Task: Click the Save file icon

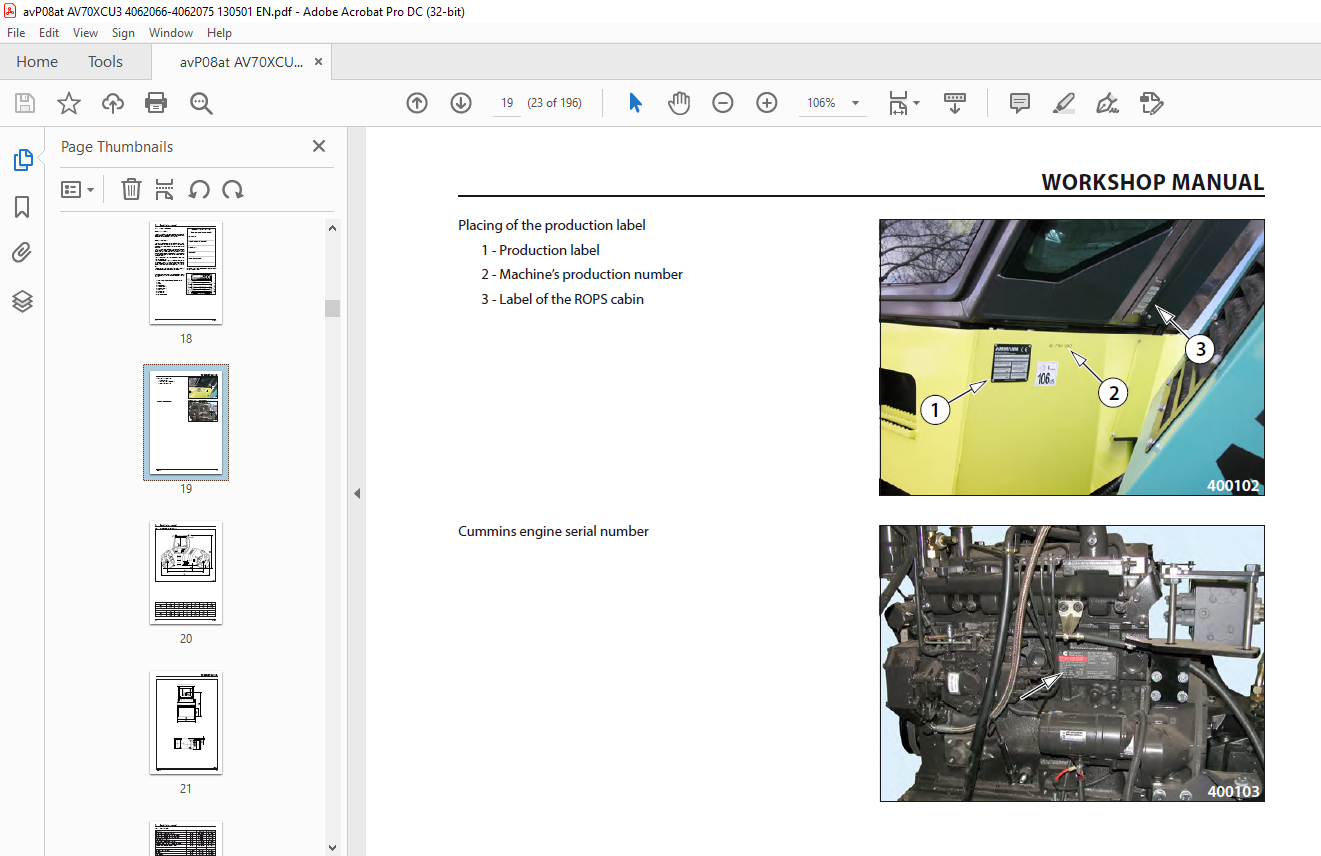Action: (x=25, y=103)
